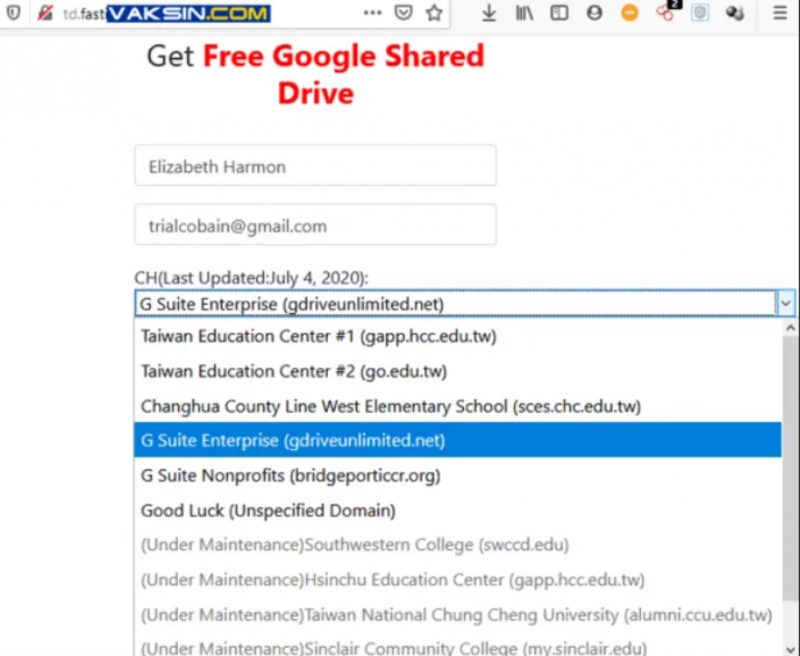Click the dropdown list scrollbar thumb
The height and width of the screenshot is (656, 800).
[x=790, y=468]
